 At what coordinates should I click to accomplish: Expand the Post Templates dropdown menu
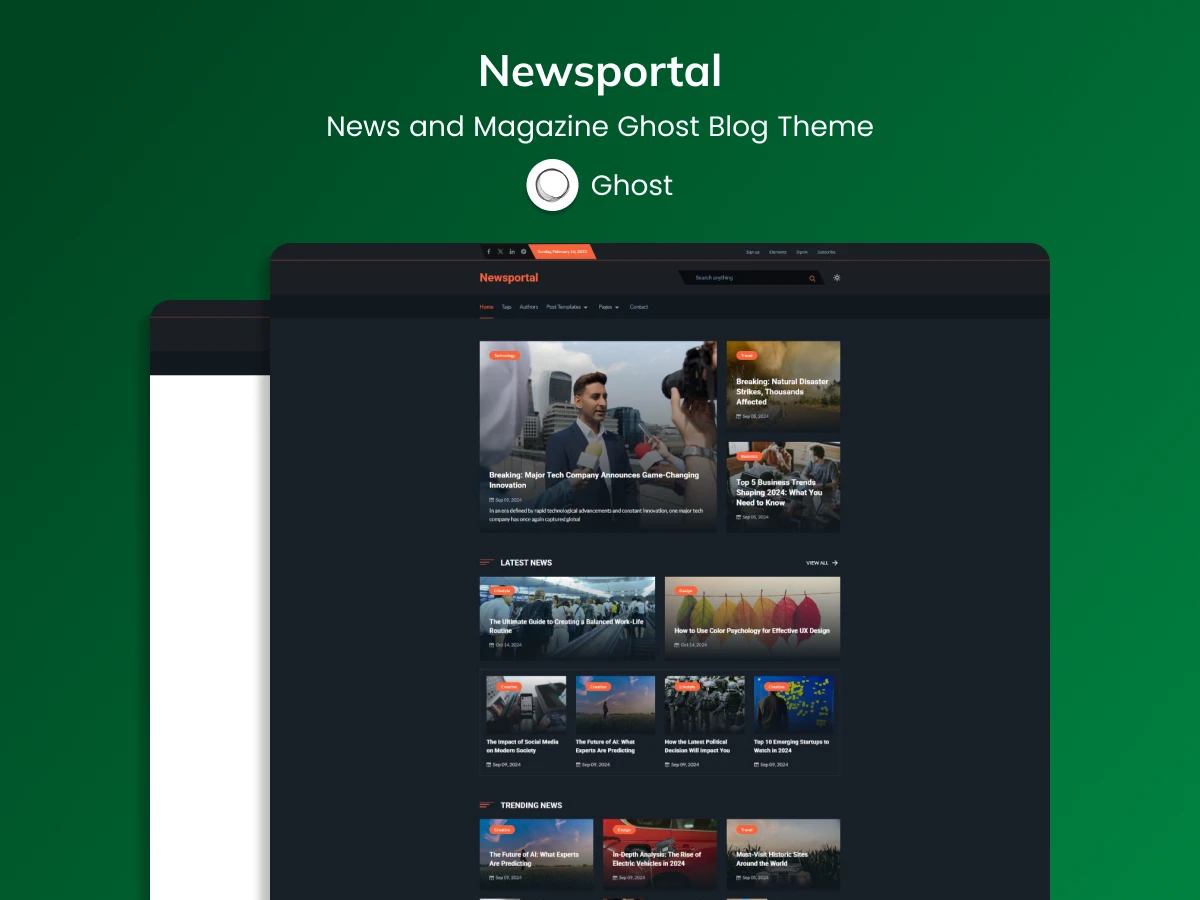pos(567,307)
